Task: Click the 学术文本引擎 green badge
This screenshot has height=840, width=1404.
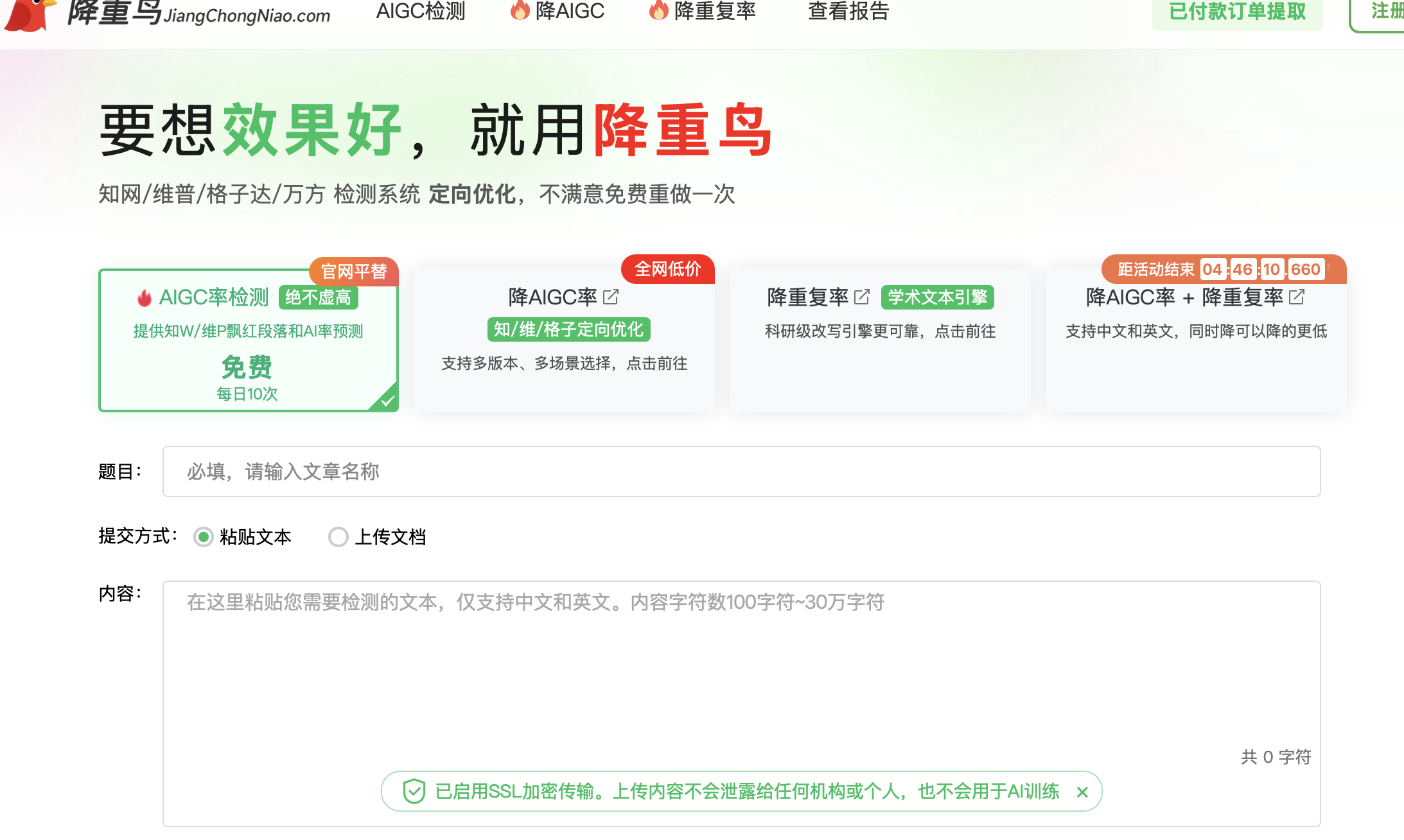Action: pos(937,297)
